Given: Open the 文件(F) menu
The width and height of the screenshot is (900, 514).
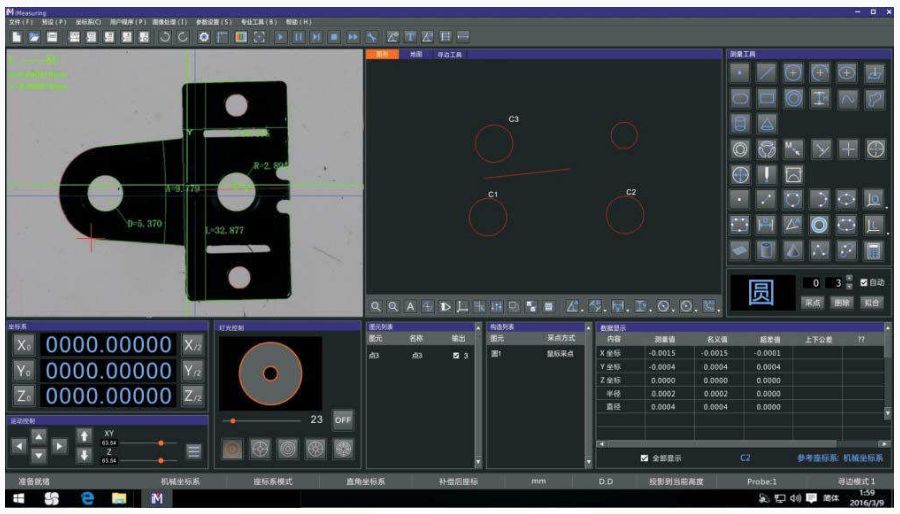Looking at the screenshot, I should 20,21.
